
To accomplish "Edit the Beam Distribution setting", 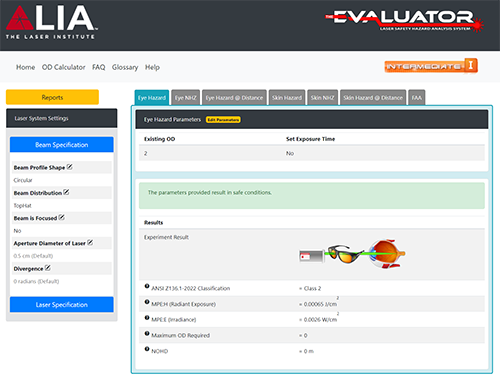I will tap(66, 192).
